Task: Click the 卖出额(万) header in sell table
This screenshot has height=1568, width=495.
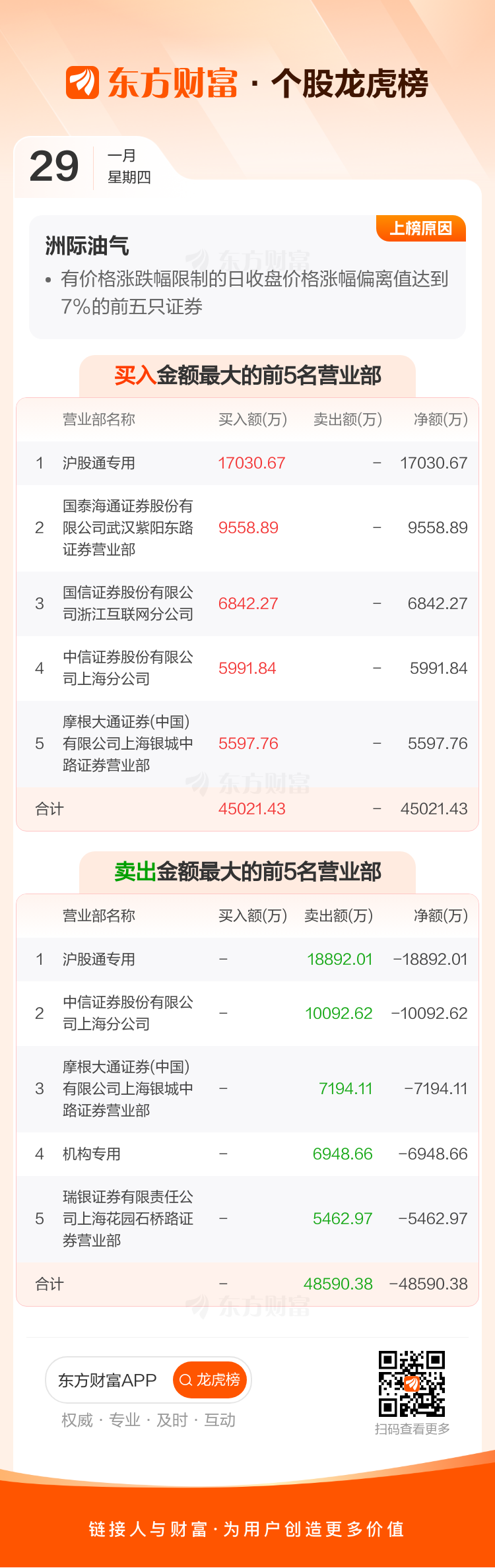Action: pyautogui.click(x=339, y=916)
